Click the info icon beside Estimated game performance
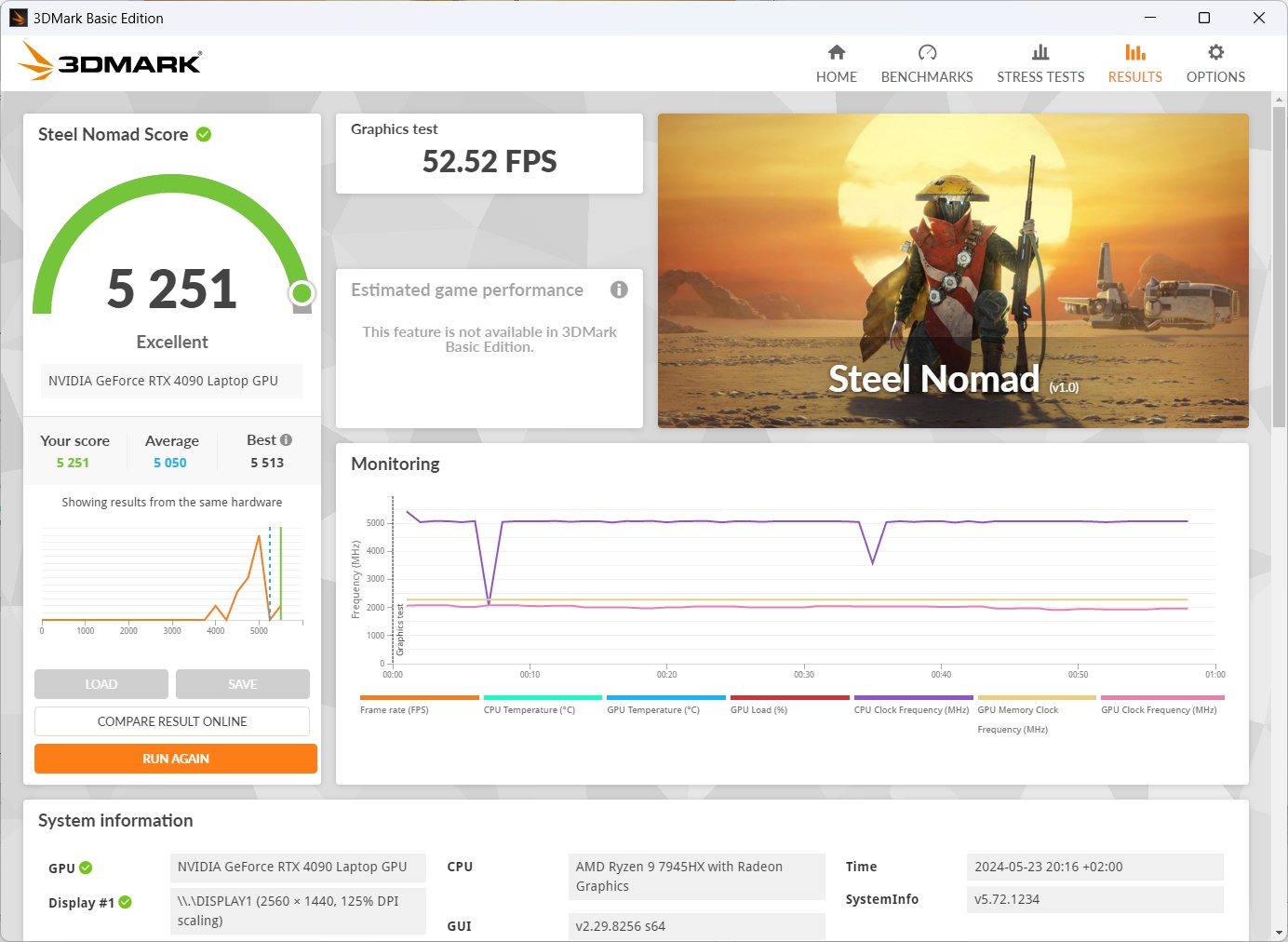 click(619, 289)
